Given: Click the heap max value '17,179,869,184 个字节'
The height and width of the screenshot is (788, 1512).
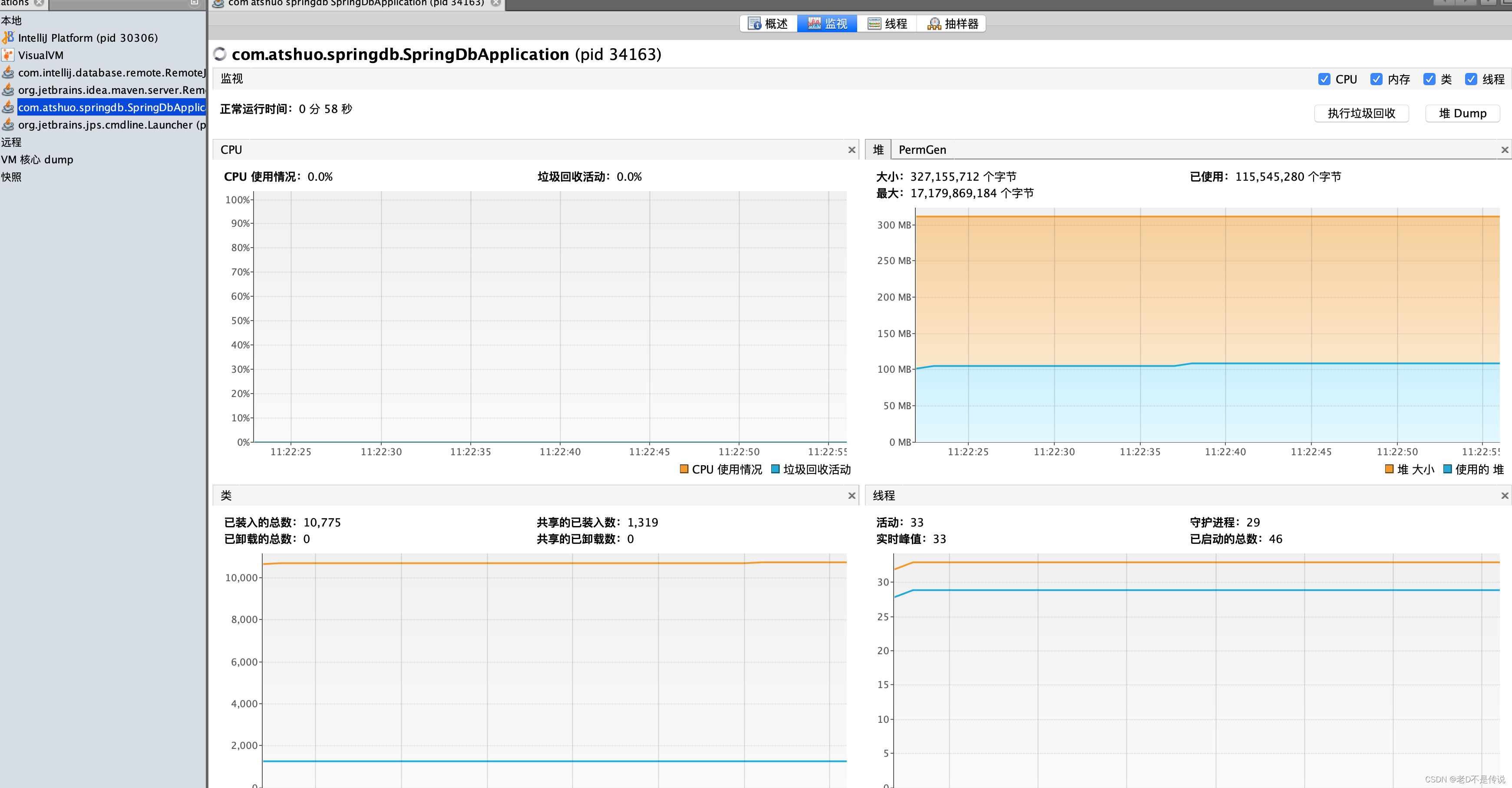Looking at the screenshot, I should pos(972,193).
